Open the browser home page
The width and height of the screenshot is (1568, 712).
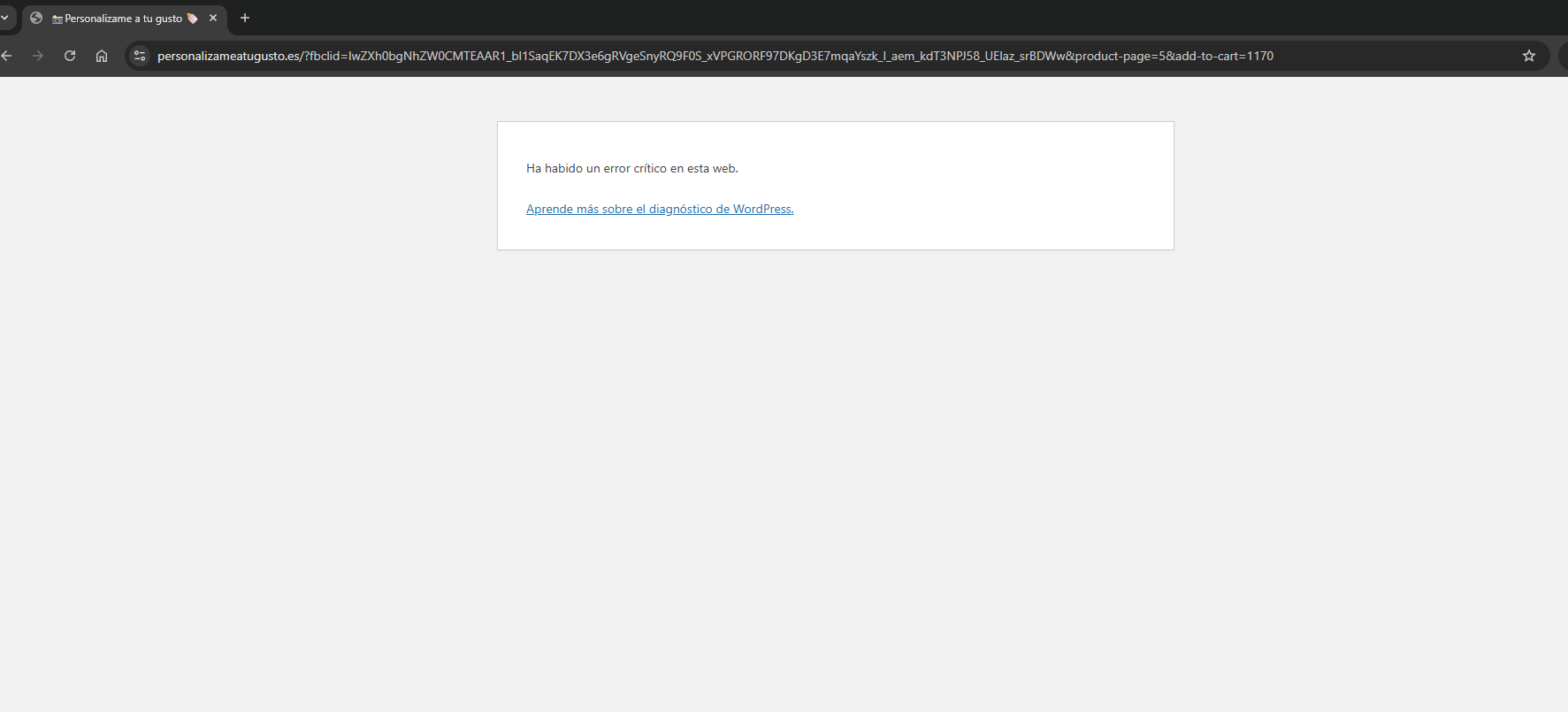pos(102,56)
